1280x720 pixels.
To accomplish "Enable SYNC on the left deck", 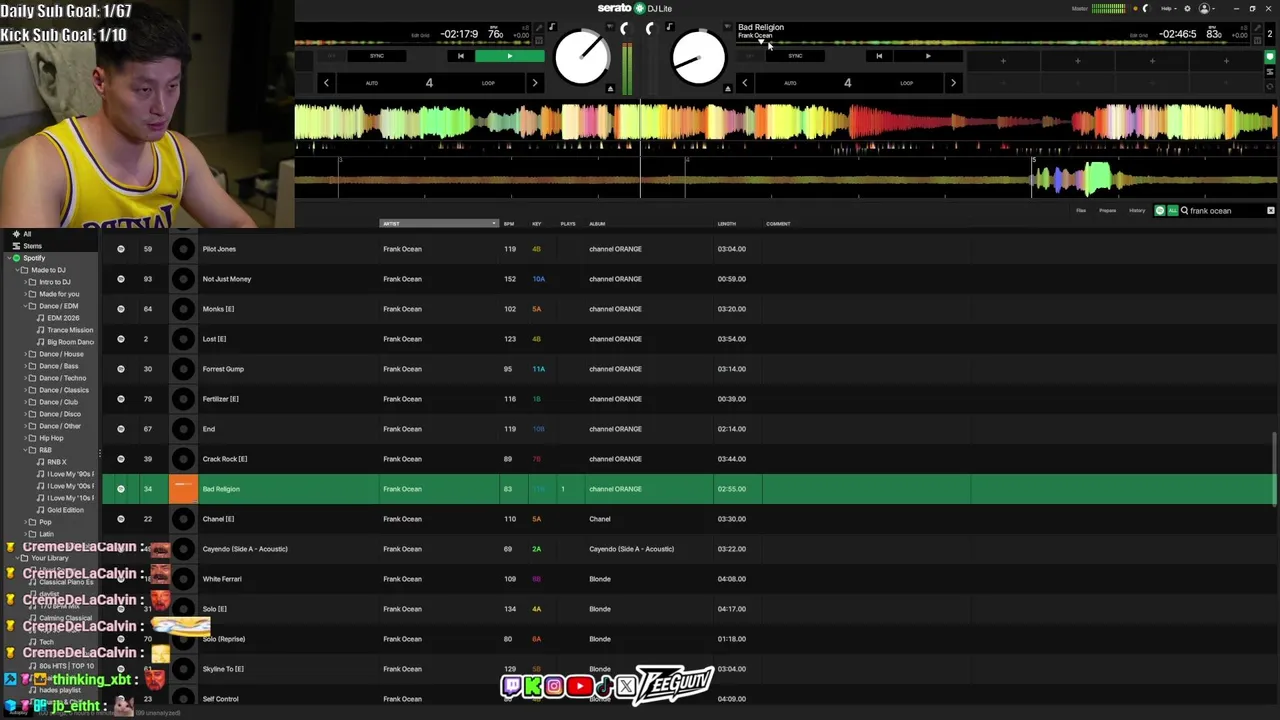I will tap(377, 56).
